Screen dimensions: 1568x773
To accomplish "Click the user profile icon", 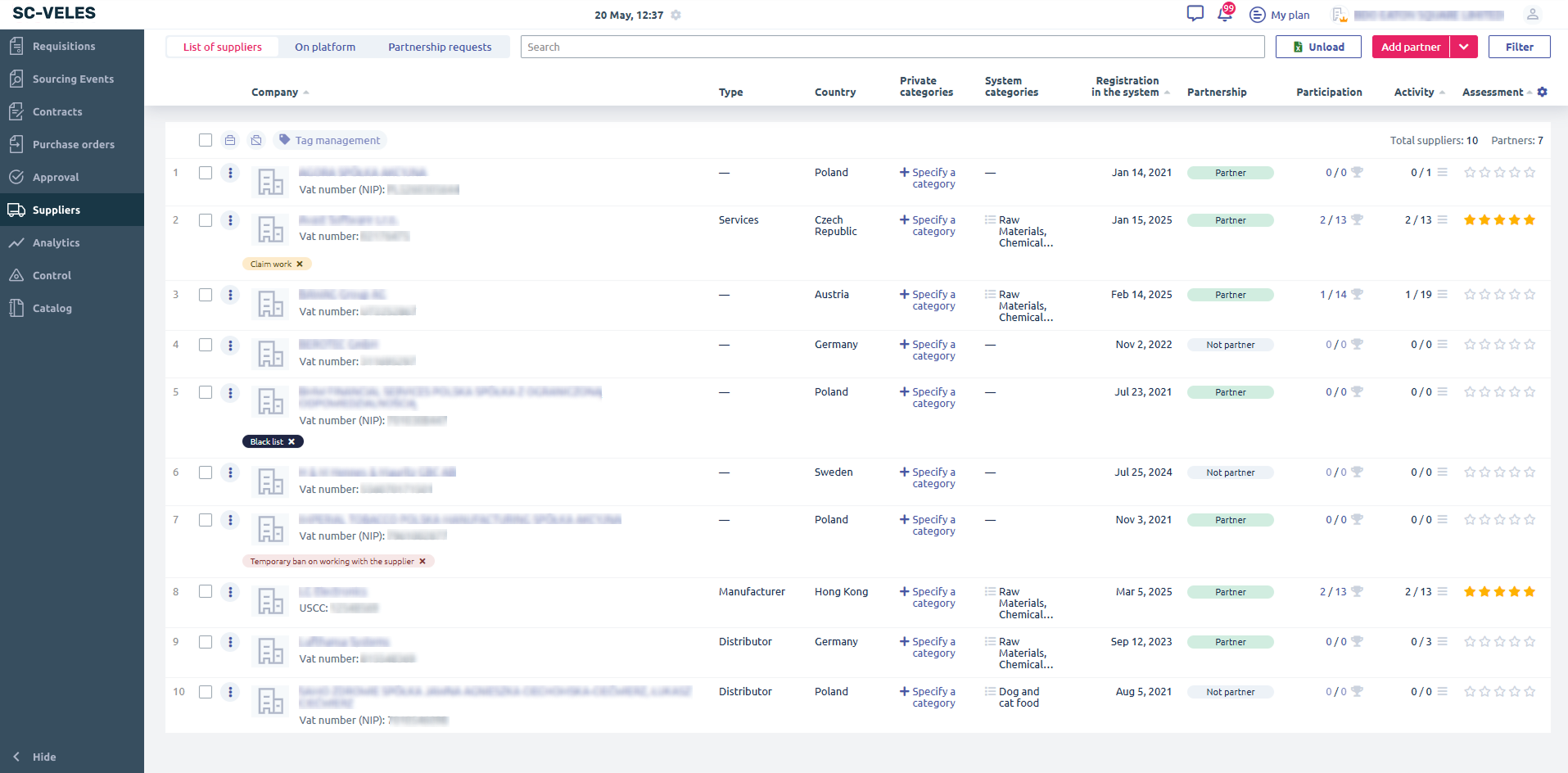I will click(x=1532, y=14).
